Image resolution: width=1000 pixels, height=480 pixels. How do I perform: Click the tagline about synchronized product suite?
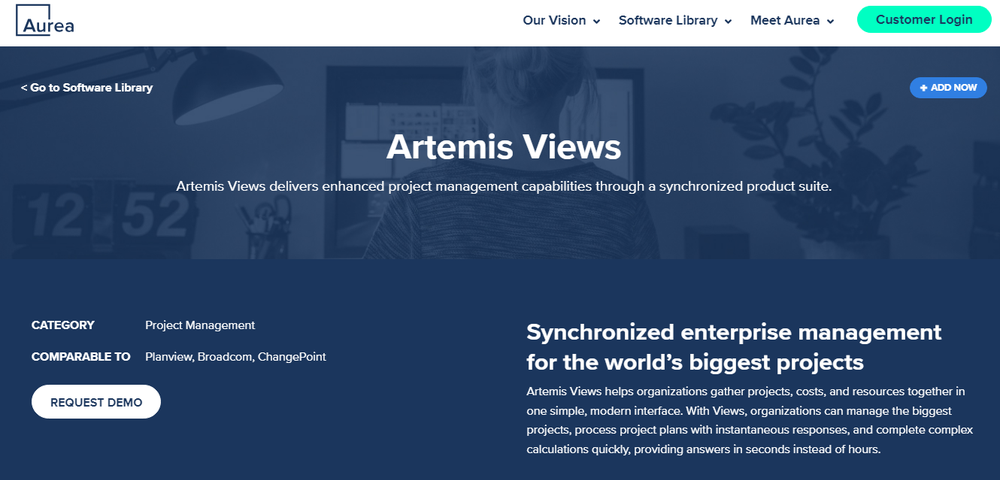point(504,187)
